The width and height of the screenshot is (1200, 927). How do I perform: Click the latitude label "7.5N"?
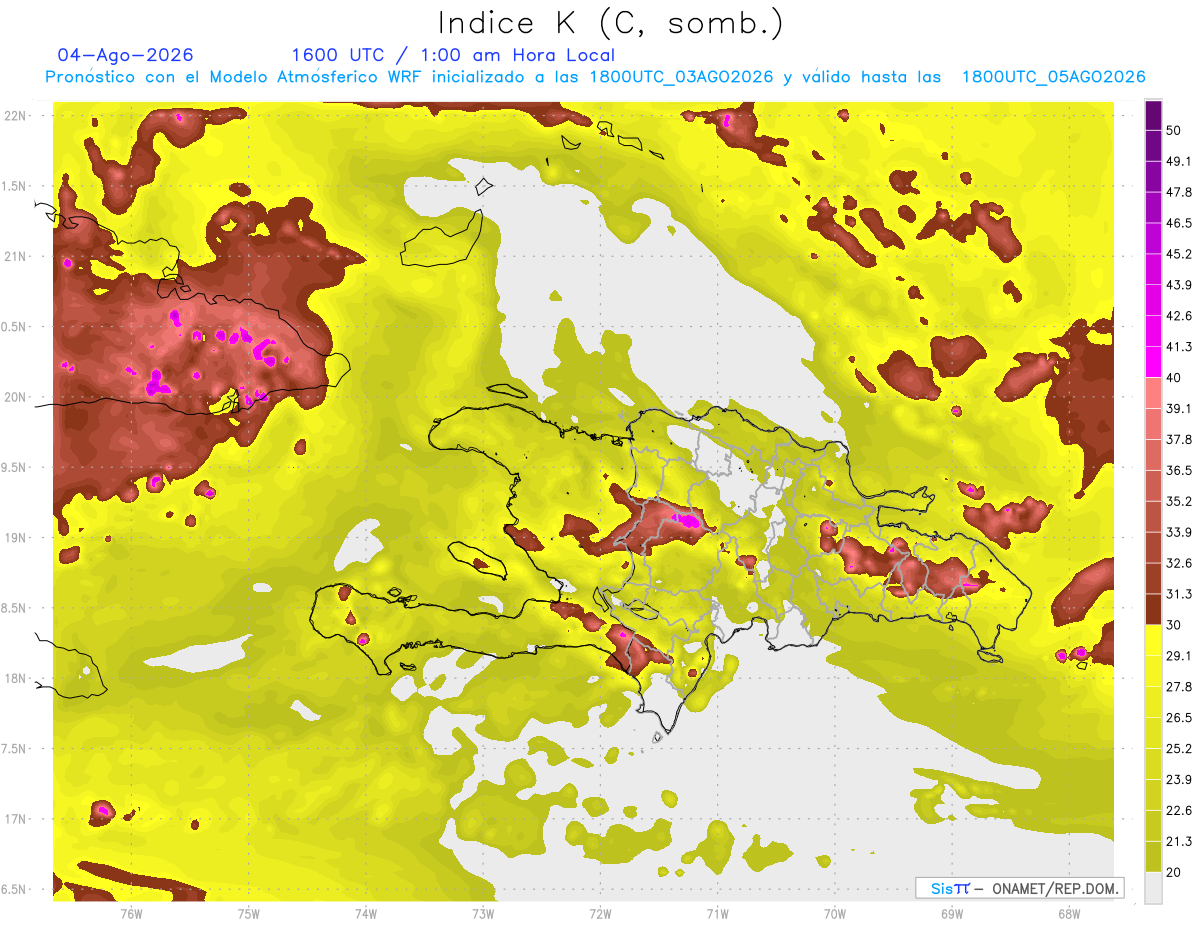15,749
